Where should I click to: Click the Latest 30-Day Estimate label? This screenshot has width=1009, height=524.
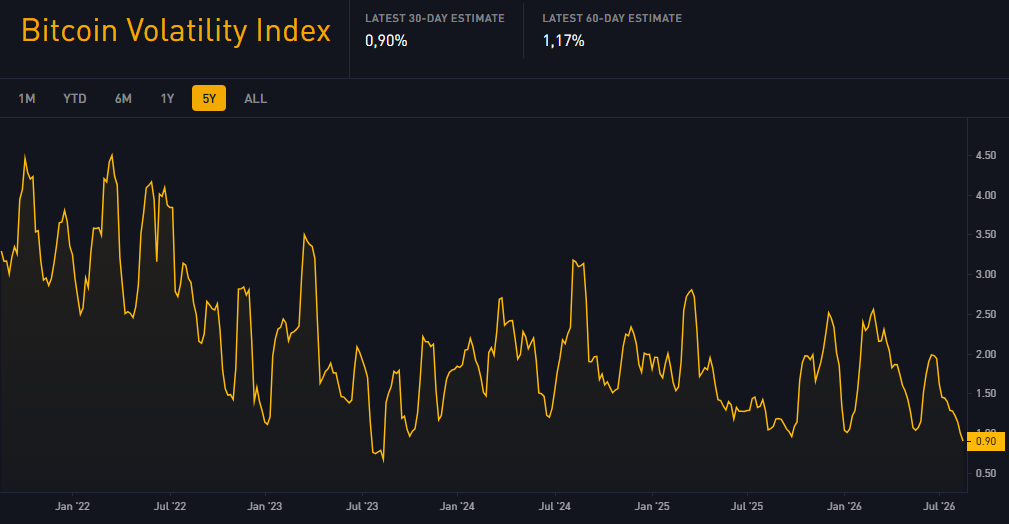click(x=435, y=19)
